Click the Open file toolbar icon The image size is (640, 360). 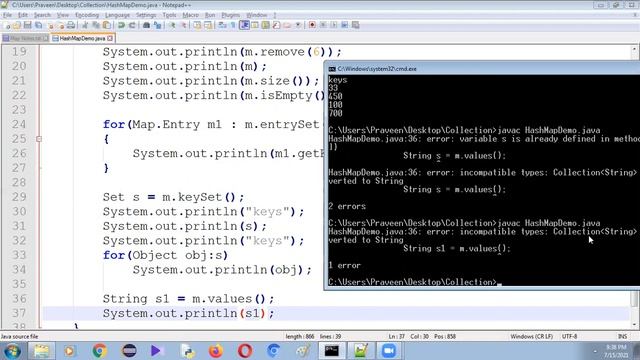[17, 25]
